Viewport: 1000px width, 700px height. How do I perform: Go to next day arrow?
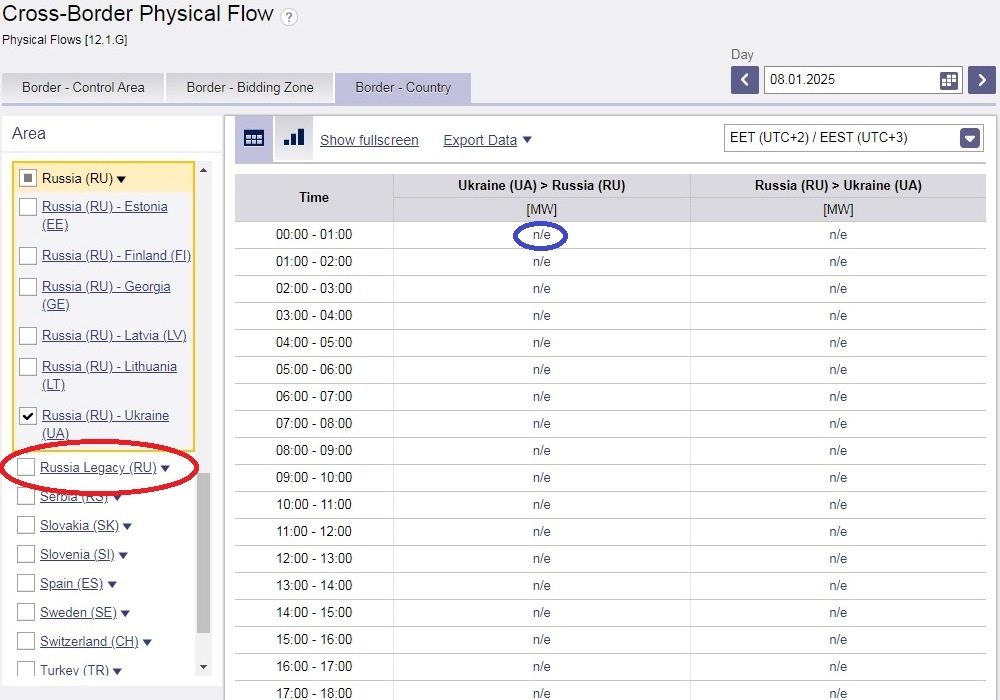[982, 80]
